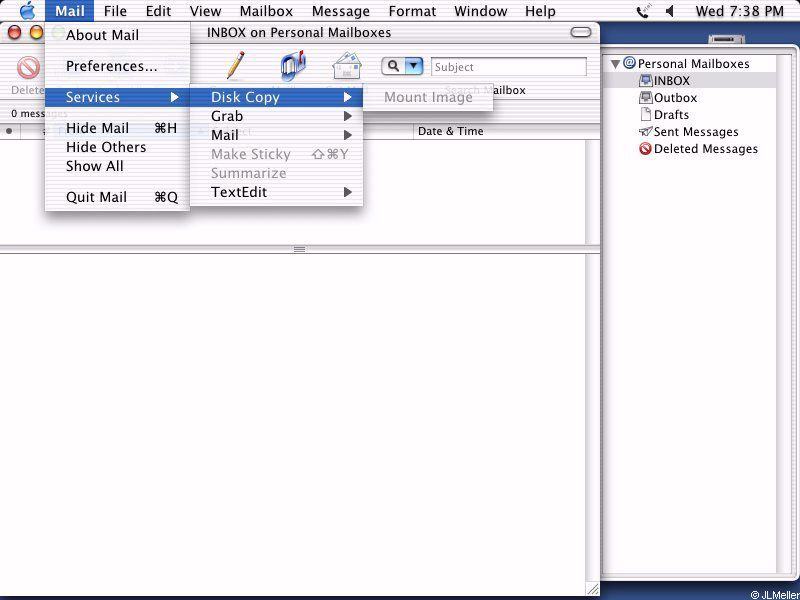Click the Mail application menu title
Viewport: 800px width, 600px height.
[69, 11]
